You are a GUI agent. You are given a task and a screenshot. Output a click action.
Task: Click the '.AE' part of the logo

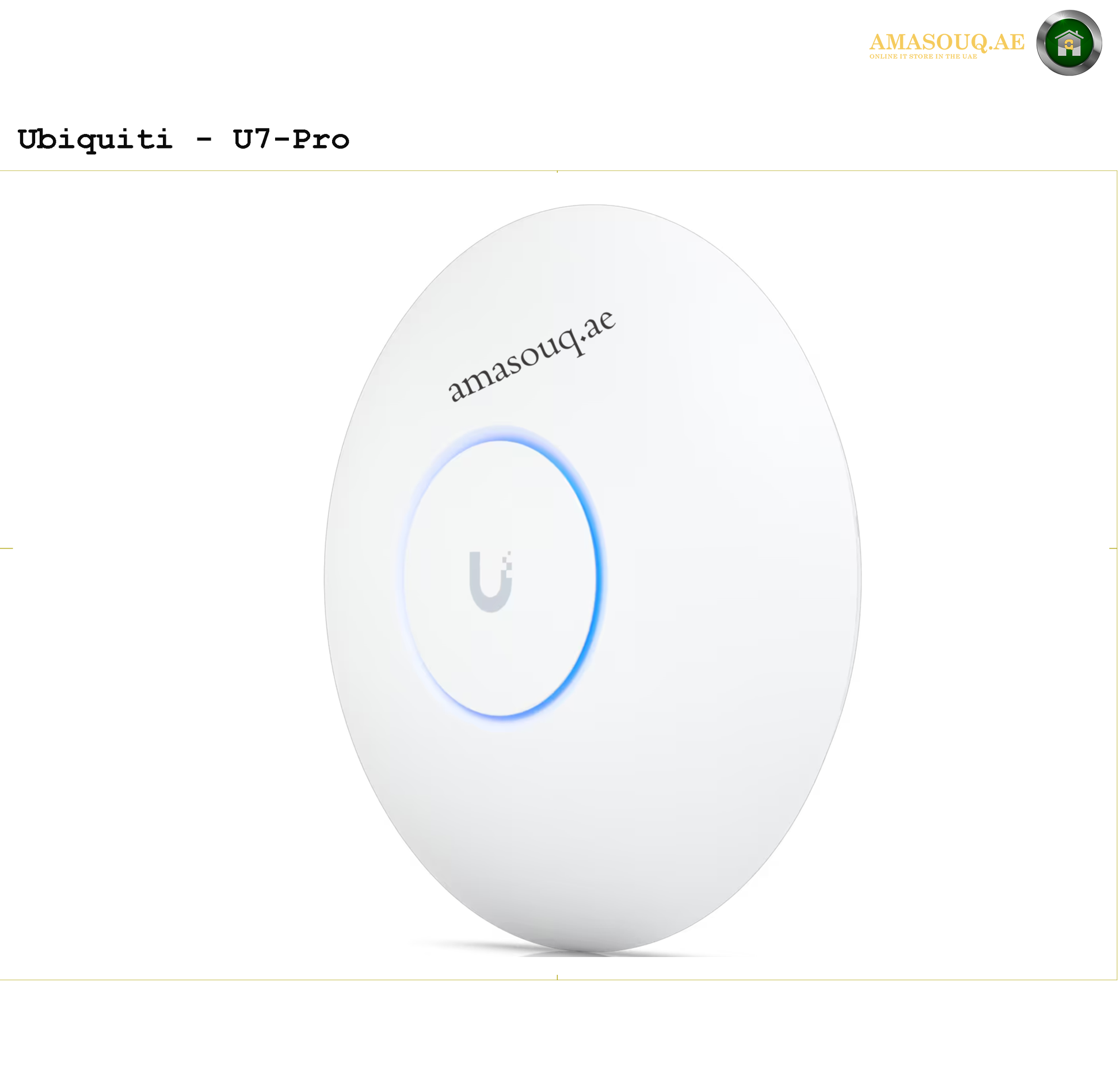coord(1007,42)
